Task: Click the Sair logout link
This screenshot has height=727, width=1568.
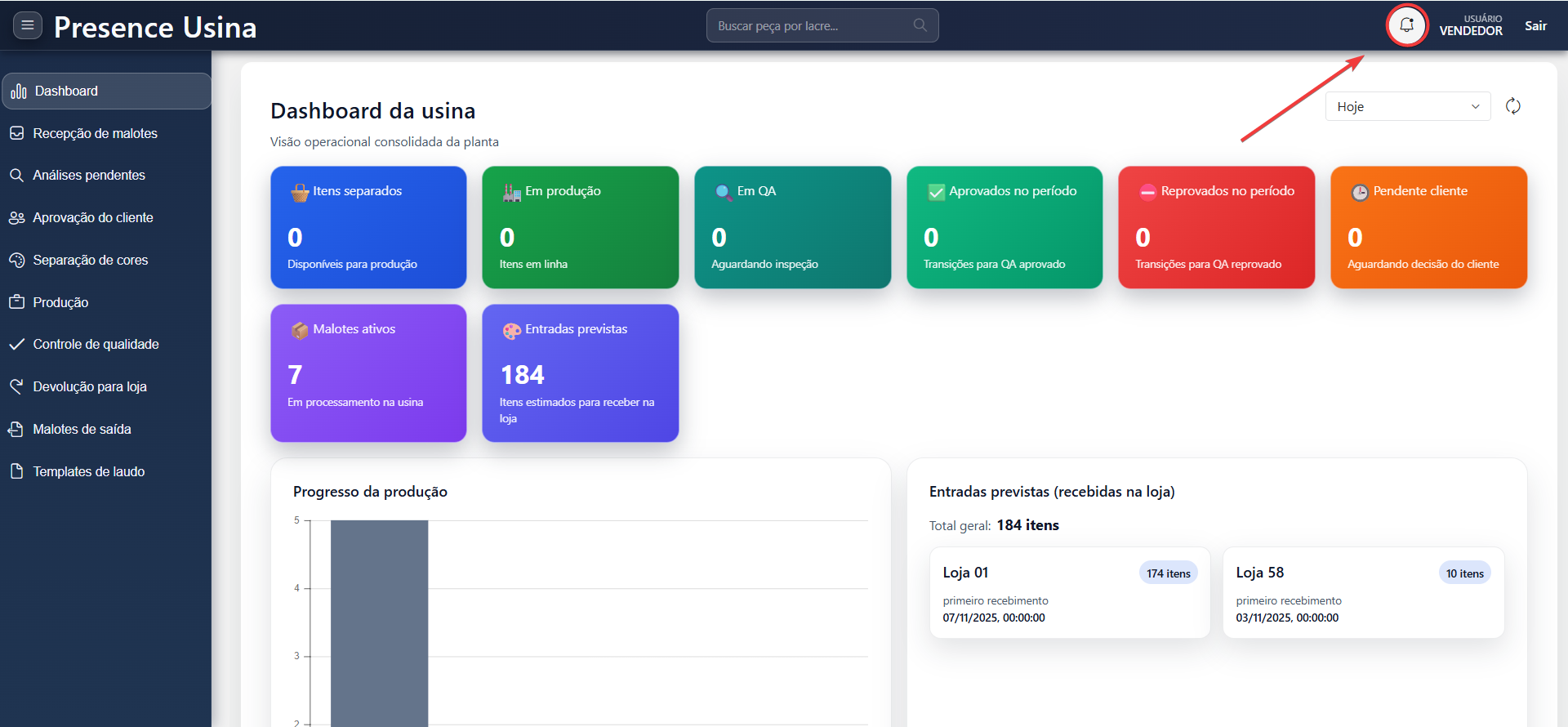Action: tap(1535, 25)
